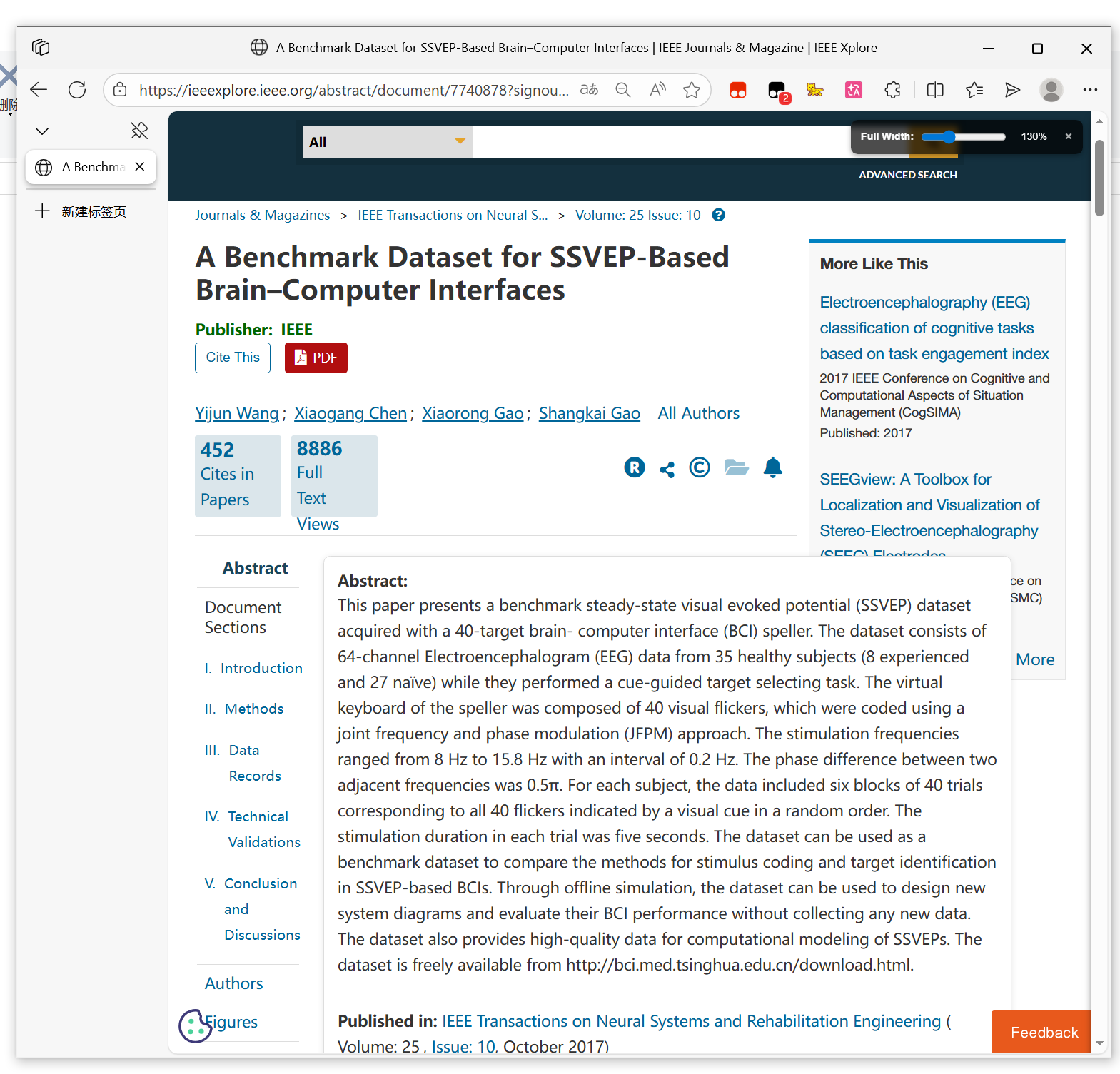
Task: Toggle split screen view
Action: [935, 90]
